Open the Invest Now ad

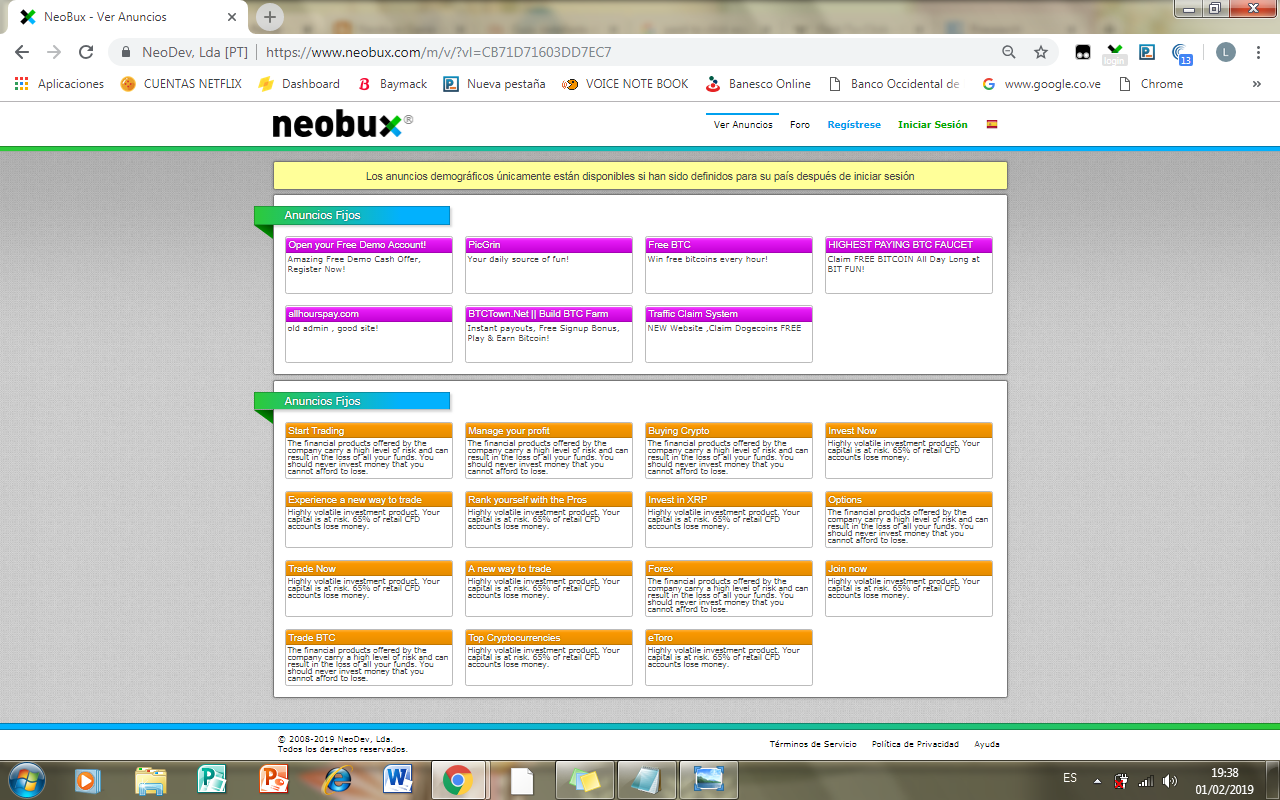tap(909, 451)
